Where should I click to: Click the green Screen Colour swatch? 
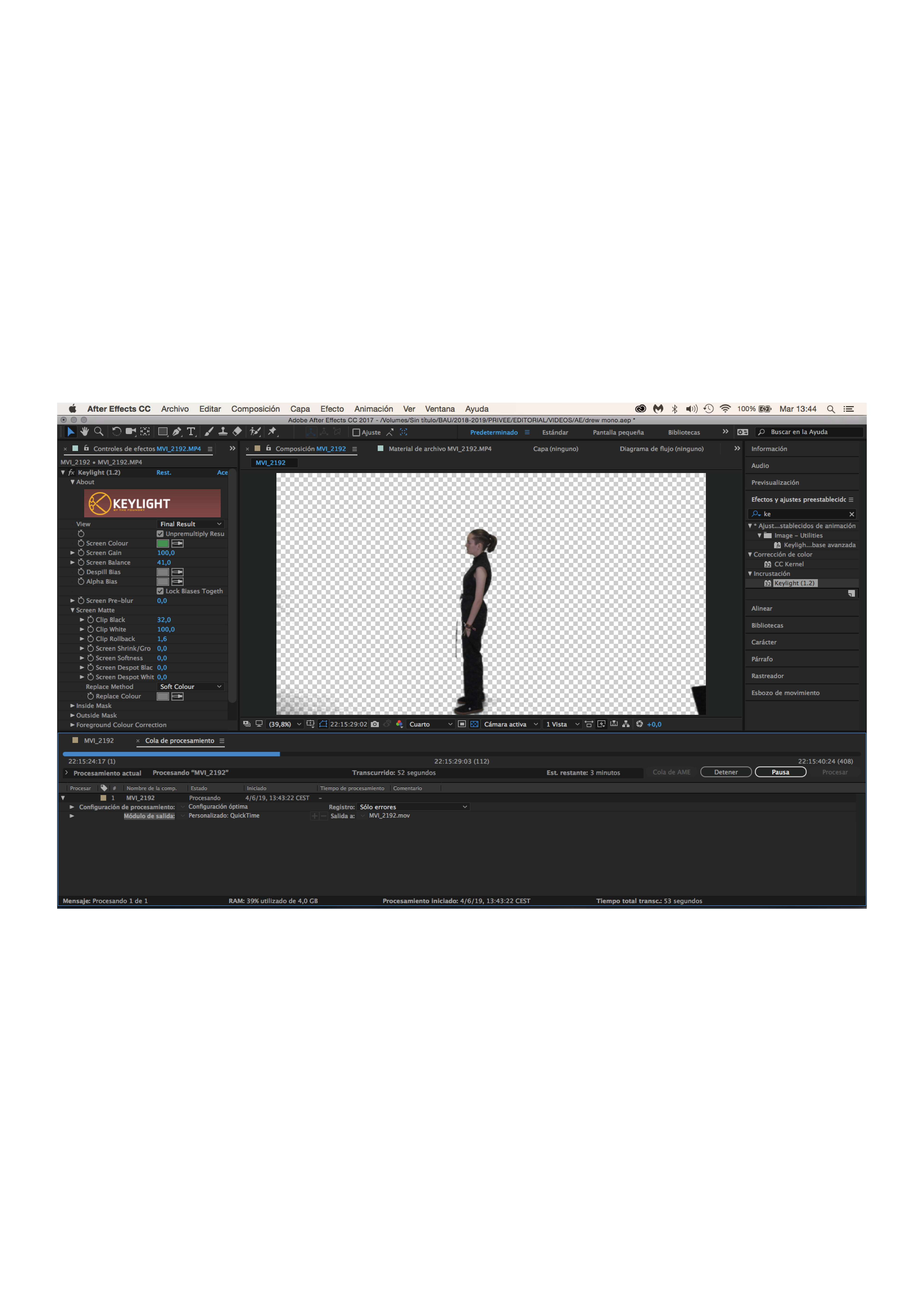click(x=163, y=544)
